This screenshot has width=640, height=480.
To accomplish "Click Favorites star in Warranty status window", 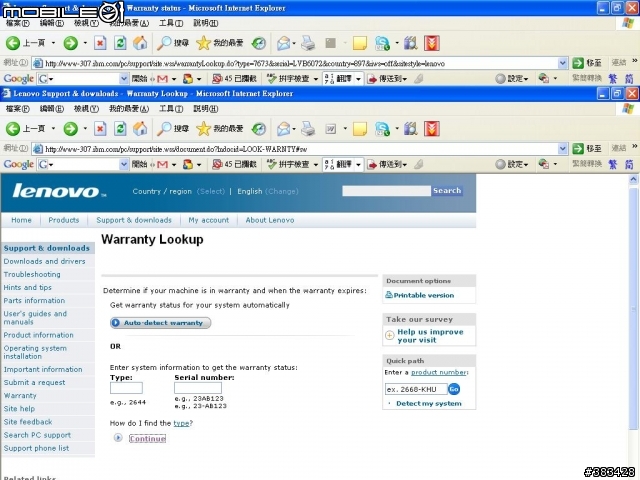I will pos(203,43).
